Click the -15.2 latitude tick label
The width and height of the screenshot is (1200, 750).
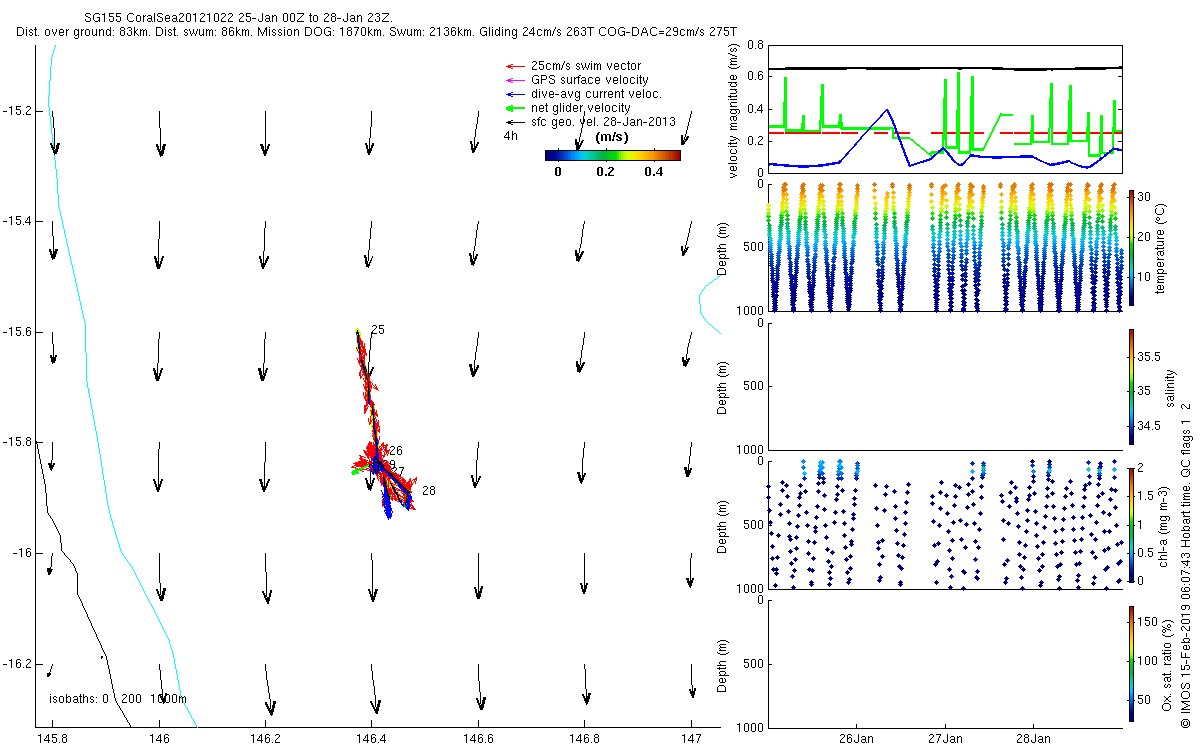[x=18, y=110]
